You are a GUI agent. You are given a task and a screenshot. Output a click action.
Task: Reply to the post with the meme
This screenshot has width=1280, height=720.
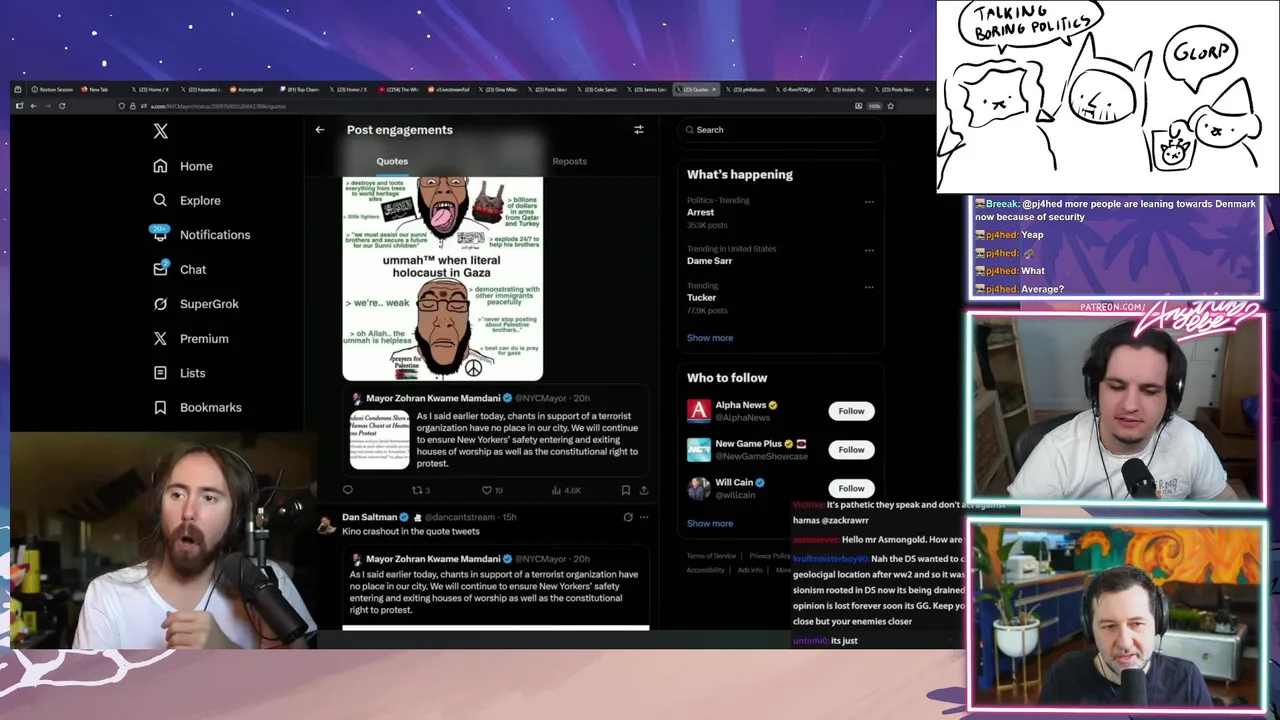tap(348, 490)
